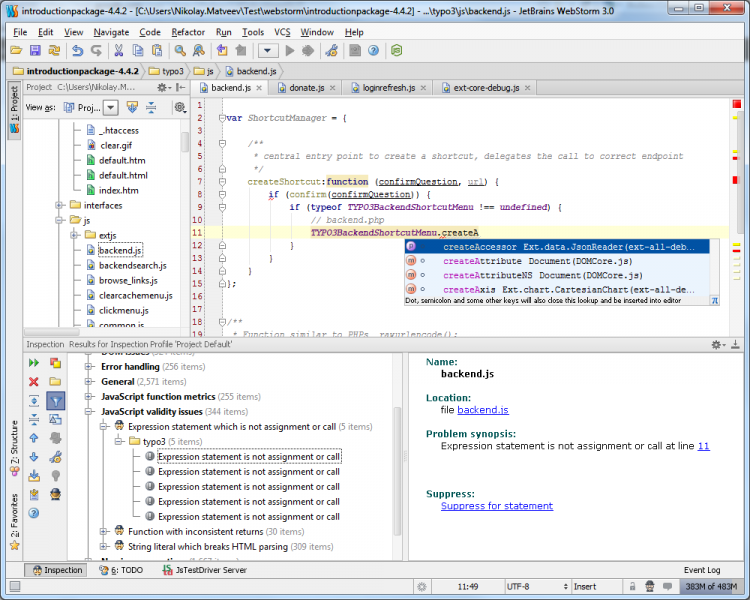Screen dimensions: 750x600
Task: Click the Synchronize toolbar icon
Action: tap(54, 50)
